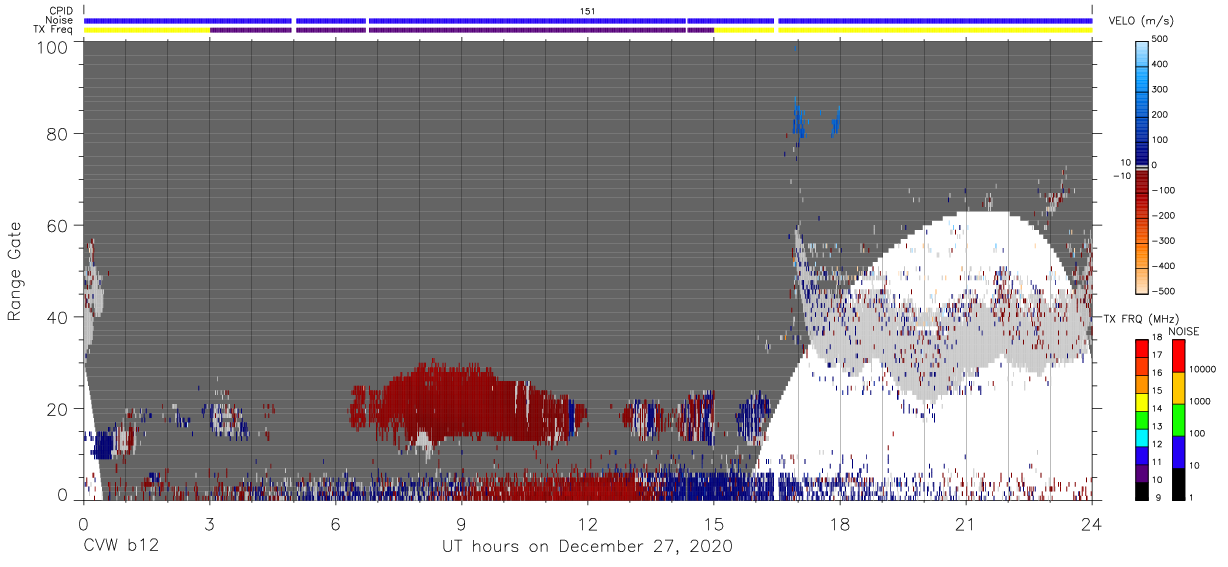Click the 60 tick on Range Gate axis
Viewport: 1228px width, 567px height.
56,225
